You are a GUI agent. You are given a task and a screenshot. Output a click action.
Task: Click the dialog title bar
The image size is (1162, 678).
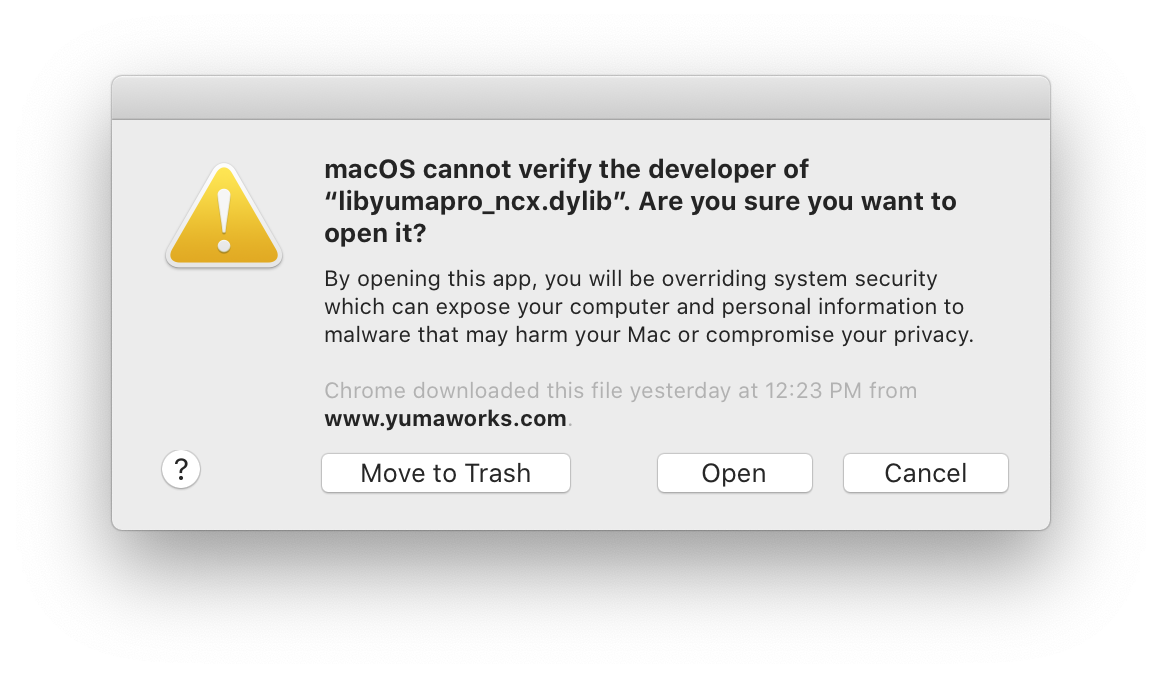coord(580,96)
